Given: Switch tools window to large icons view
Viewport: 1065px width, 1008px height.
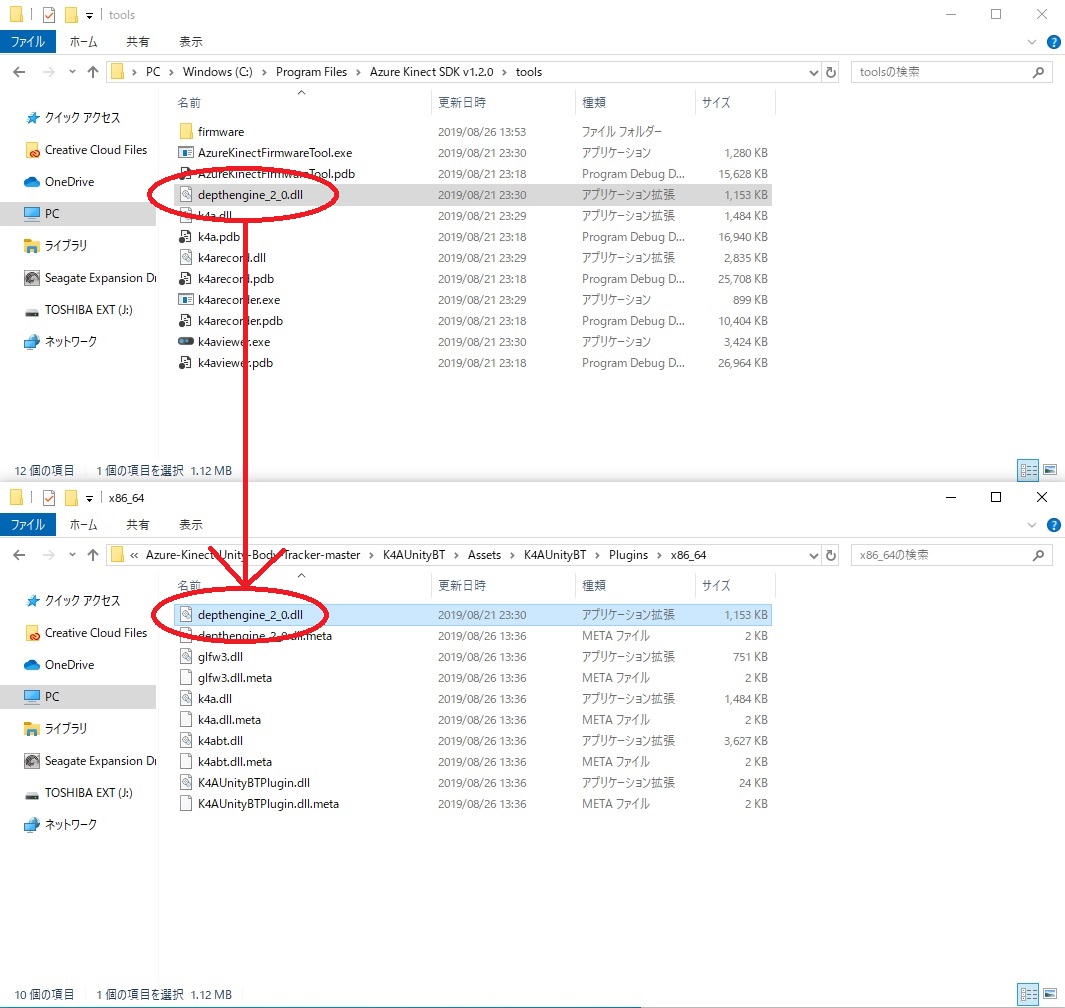Looking at the screenshot, I should (x=1050, y=470).
